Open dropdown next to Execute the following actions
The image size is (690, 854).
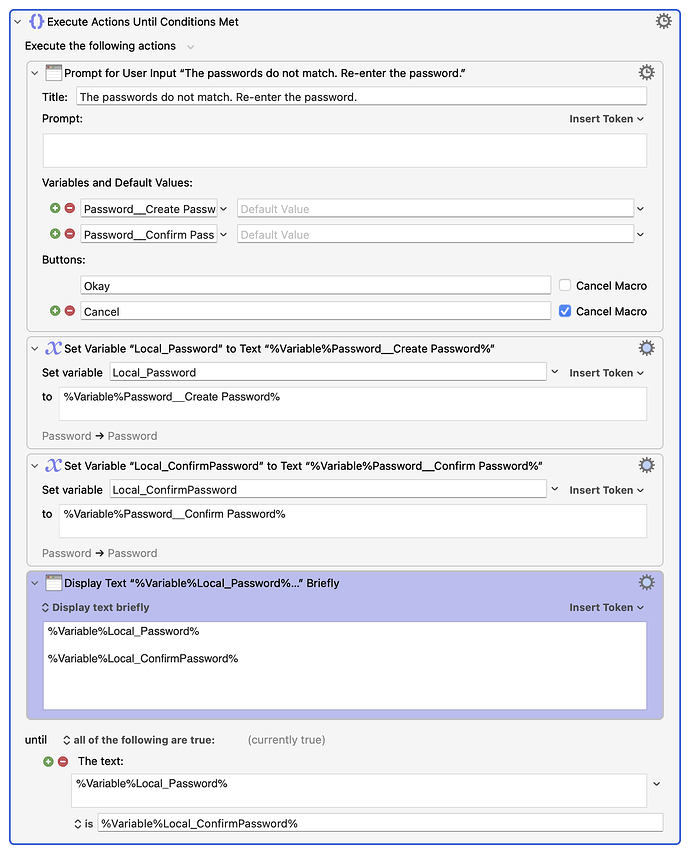pyautogui.click(x=190, y=47)
